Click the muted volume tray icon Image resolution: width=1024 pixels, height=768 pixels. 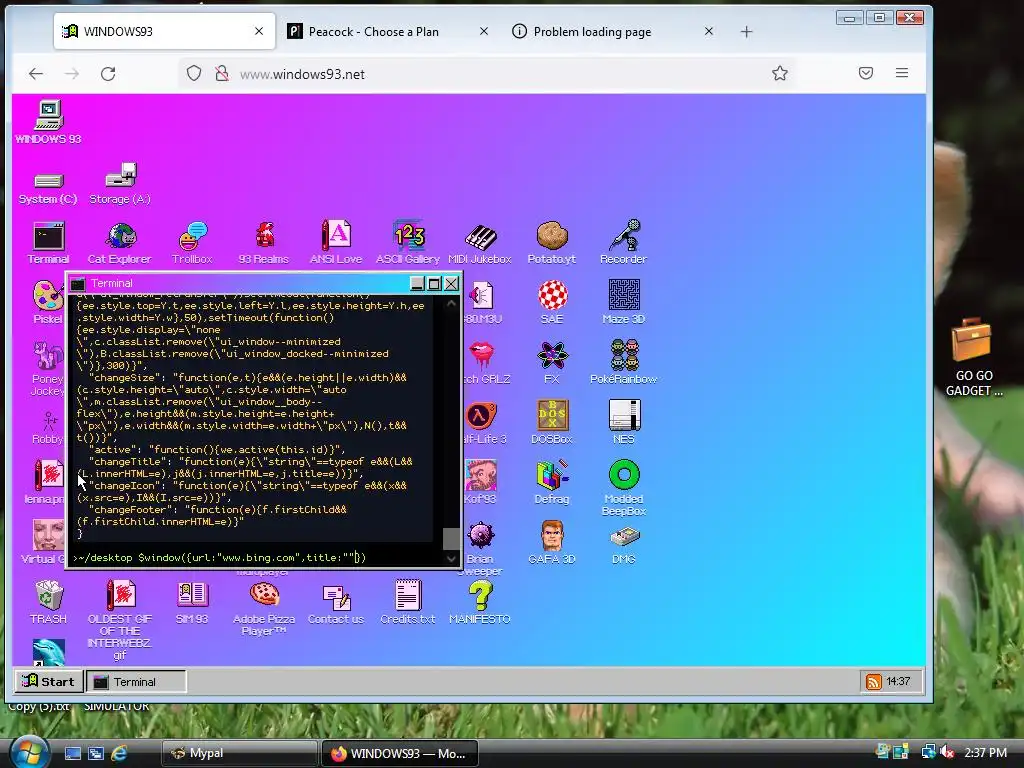tap(948, 753)
